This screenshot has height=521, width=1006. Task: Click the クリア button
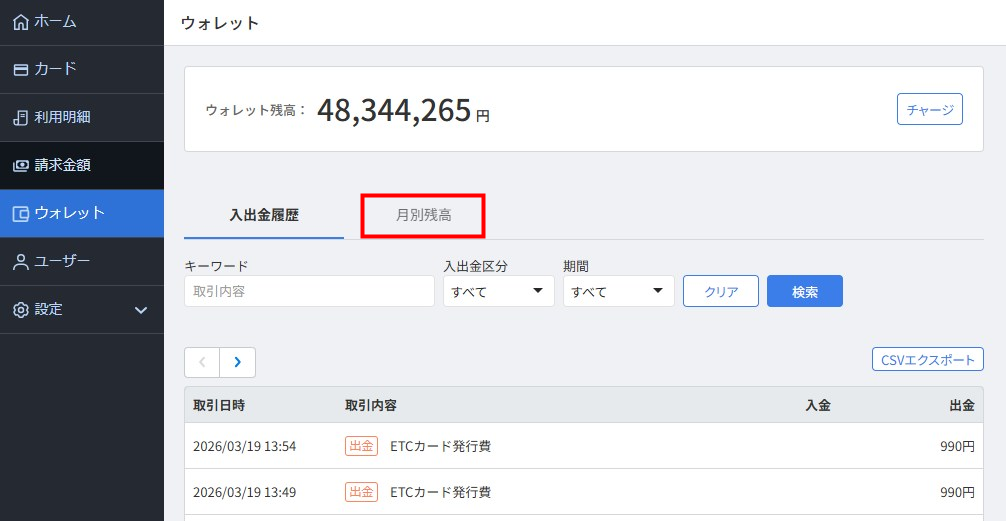click(720, 291)
